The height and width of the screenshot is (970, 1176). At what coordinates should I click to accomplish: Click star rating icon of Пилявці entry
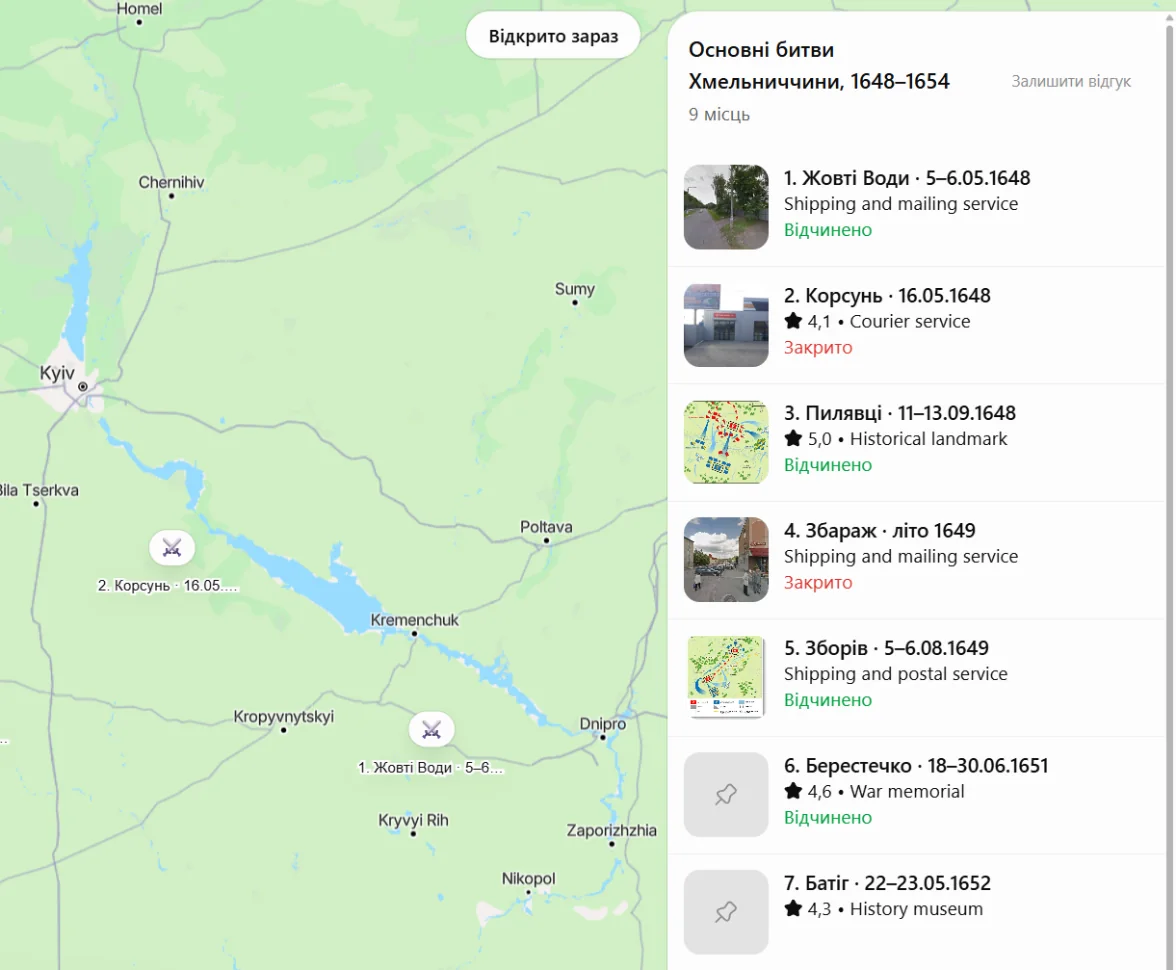click(x=794, y=438)
